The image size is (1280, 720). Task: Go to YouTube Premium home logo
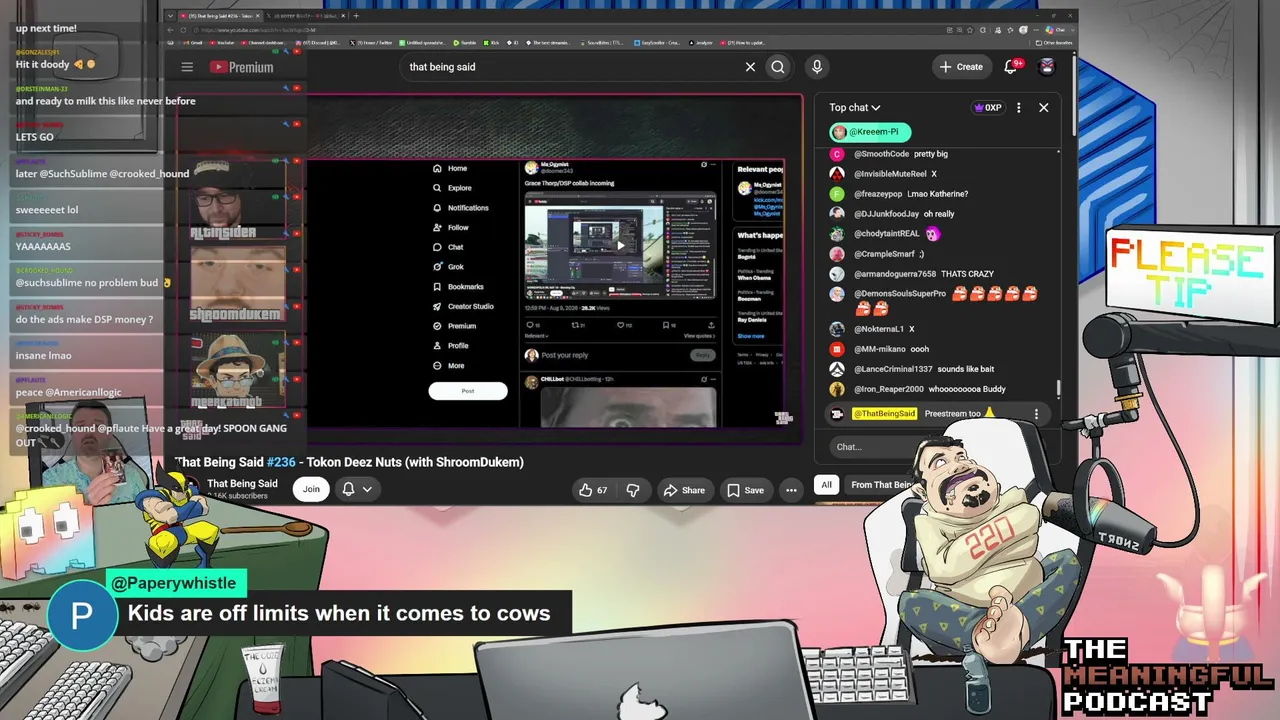click(x=241, y=67)
